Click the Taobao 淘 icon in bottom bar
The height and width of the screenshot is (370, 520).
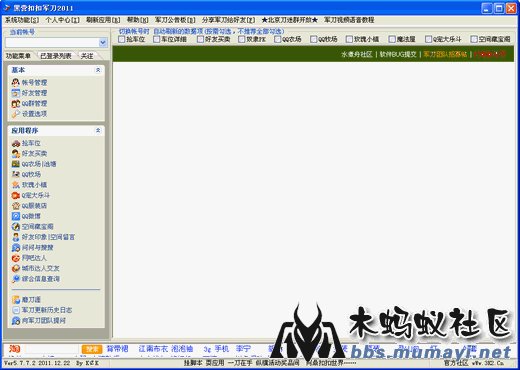click(x=14, y=349)
